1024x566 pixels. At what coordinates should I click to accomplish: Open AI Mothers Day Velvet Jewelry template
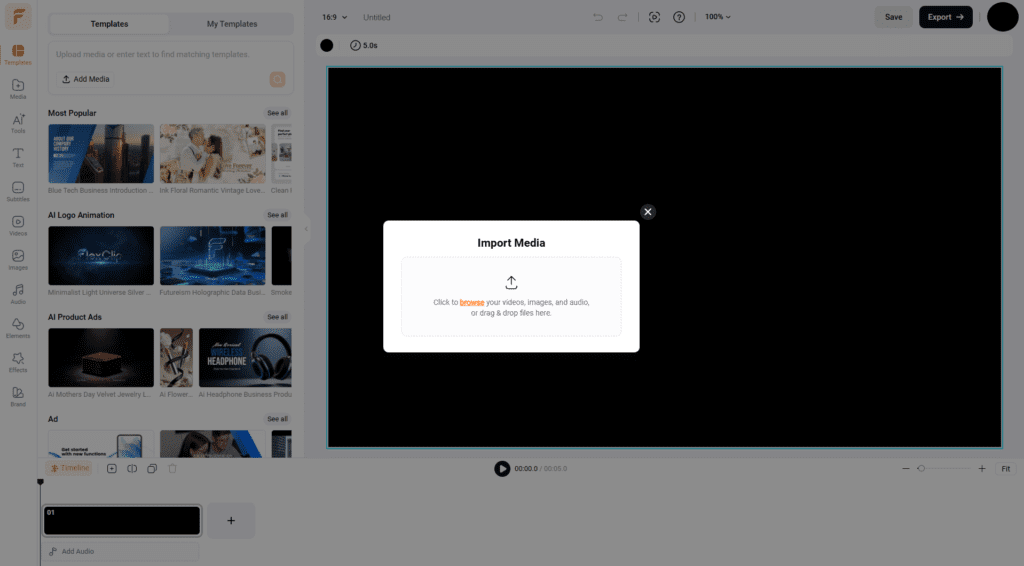[x=101, y=358]
